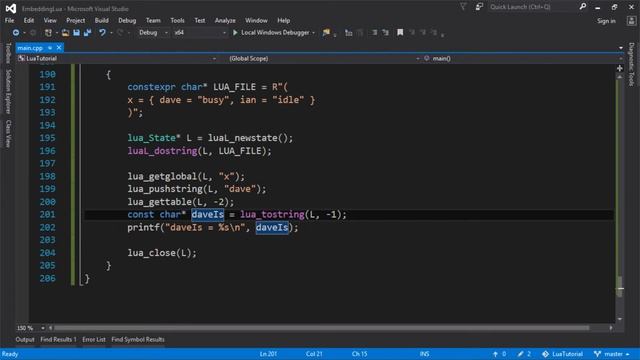Click the Redo toolbar icon
Screen dimensions: 640x360
pyautogui.click(x=120, y=33)
